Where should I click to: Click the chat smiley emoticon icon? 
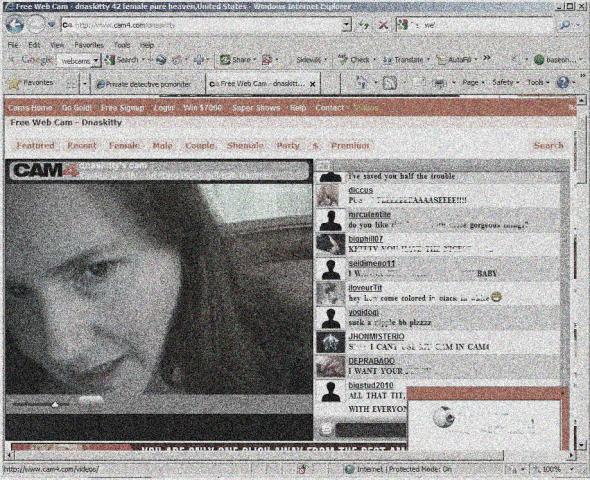click(x=327, y=429)
